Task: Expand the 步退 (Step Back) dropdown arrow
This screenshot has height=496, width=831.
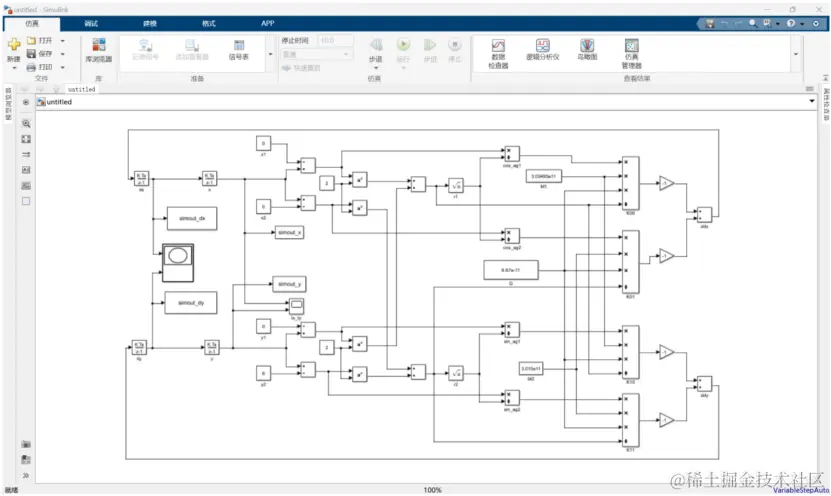Action: point(376,68)
